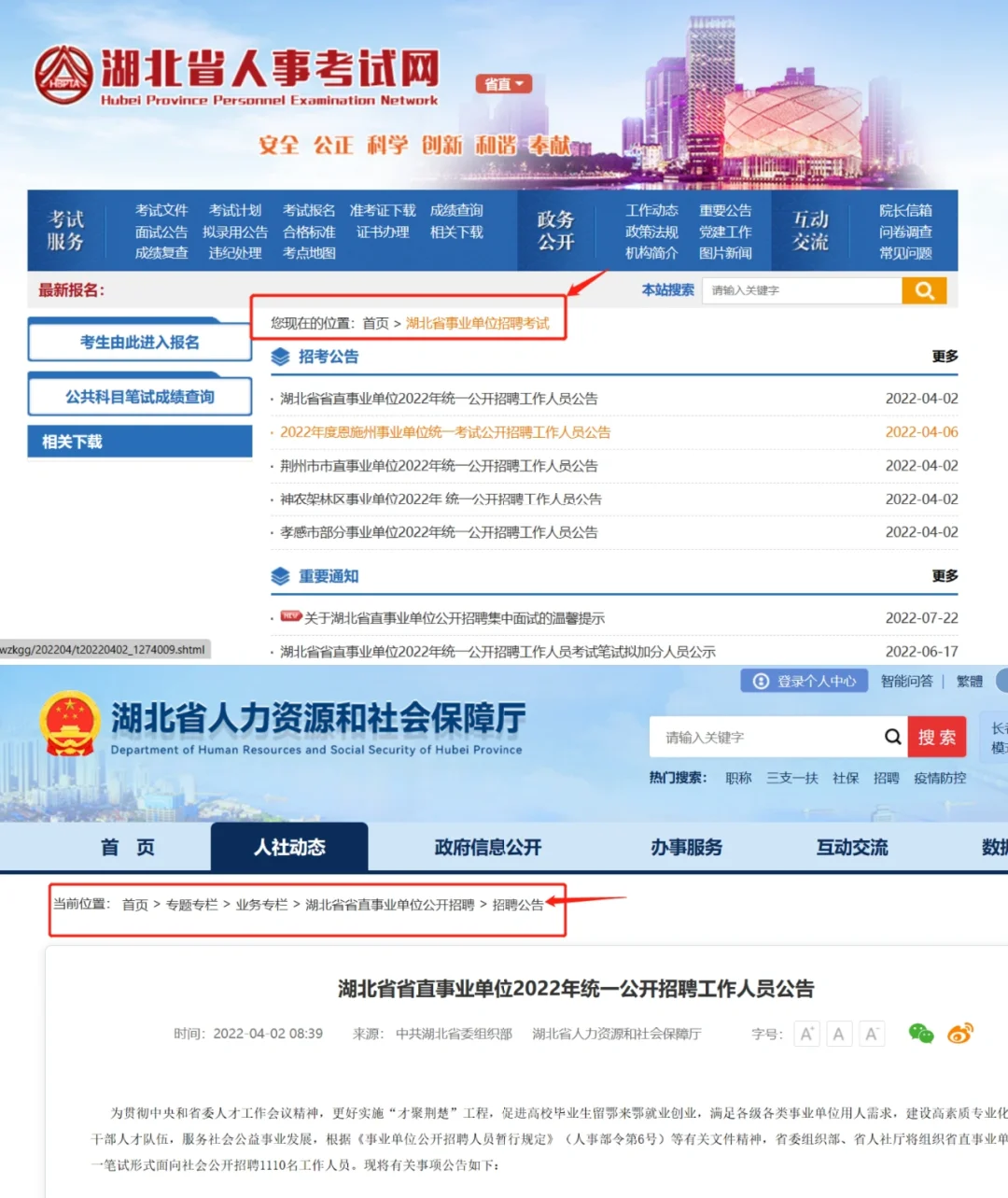
Task: Click the 招考公告 layers icon
Action: tap(280, 357)
